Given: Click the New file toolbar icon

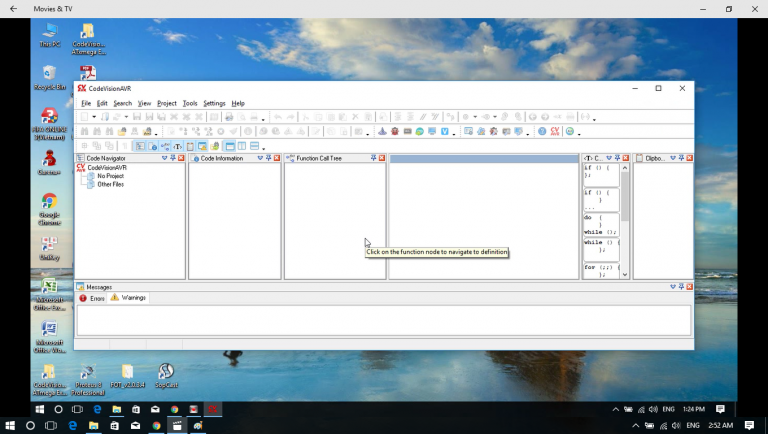Looking at the screenshot, I should (x=83, y=117).
